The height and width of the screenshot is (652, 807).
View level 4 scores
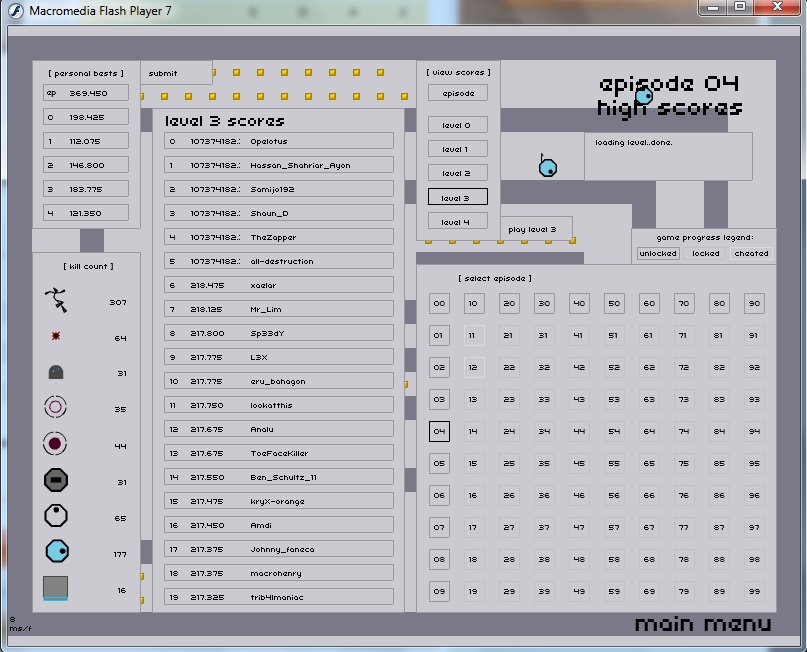click(457, 221)
